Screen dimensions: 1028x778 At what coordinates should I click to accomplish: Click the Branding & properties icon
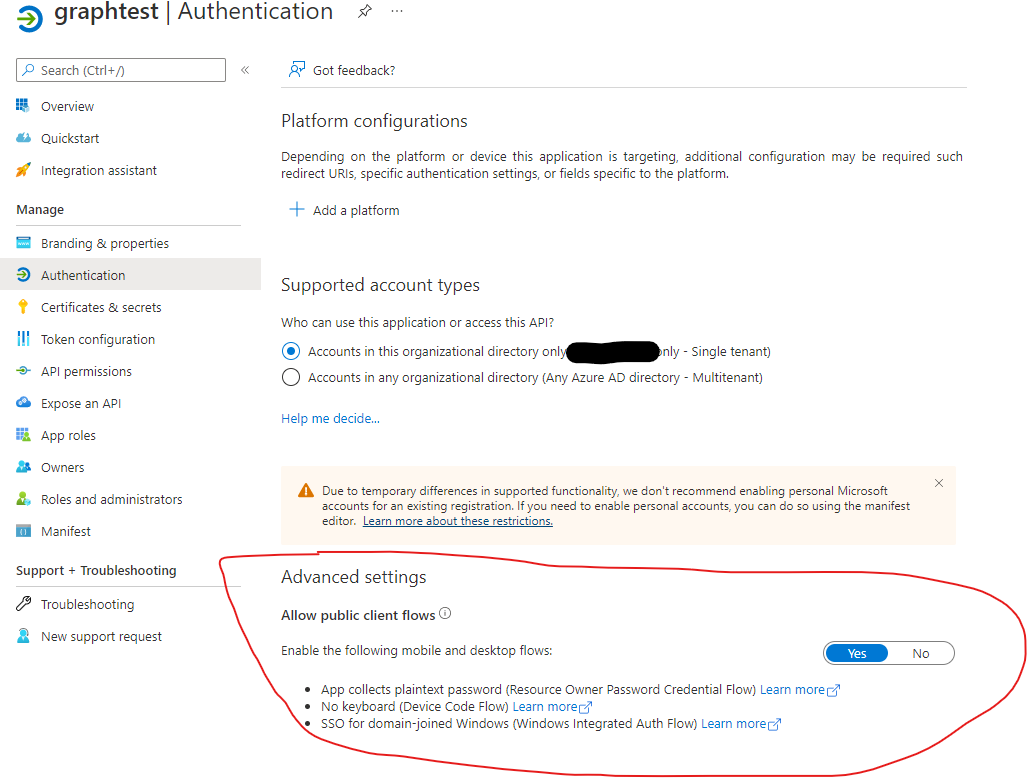point(23,243)
